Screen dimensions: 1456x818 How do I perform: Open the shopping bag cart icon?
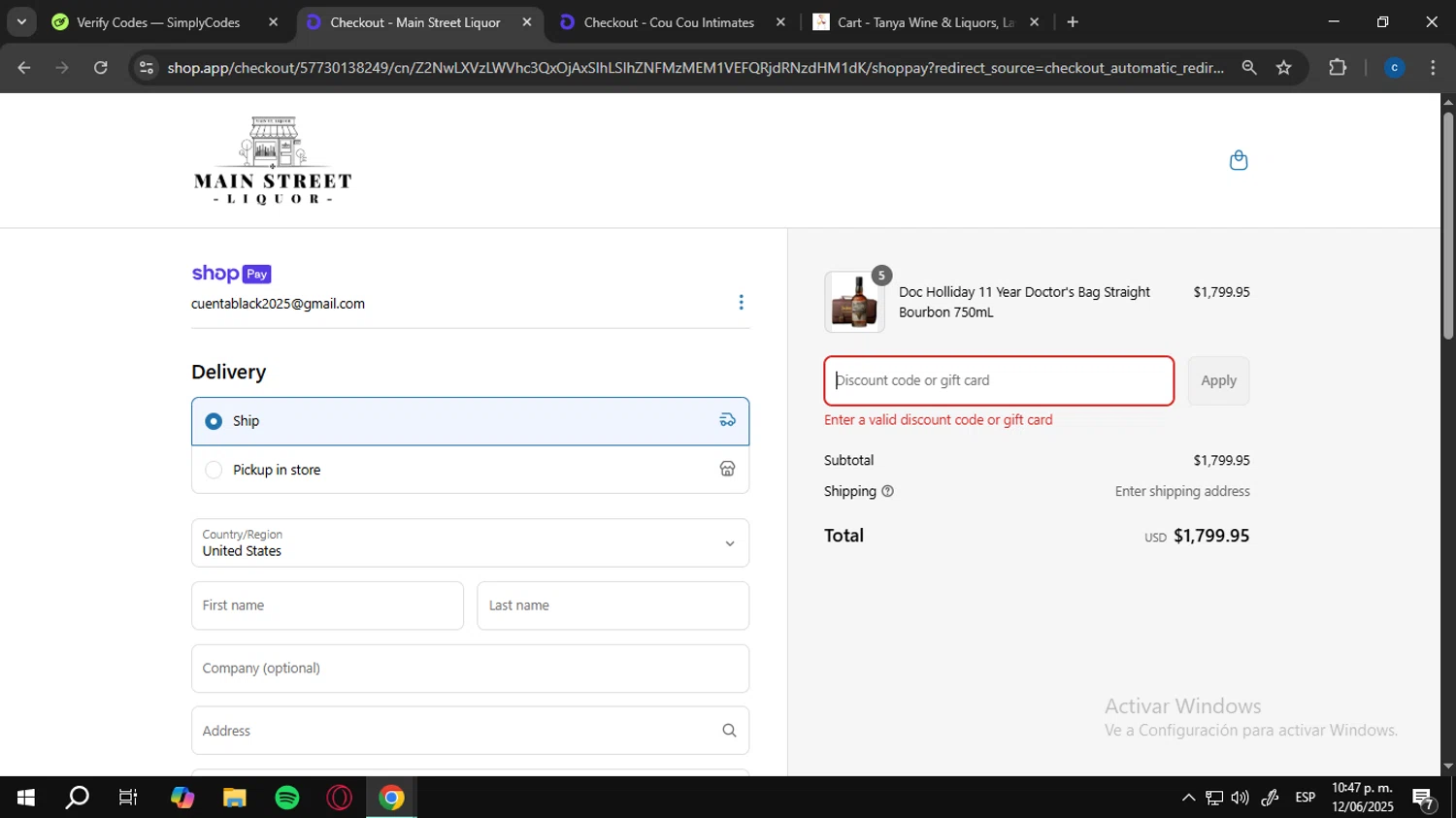click(x=1238, y=160)
